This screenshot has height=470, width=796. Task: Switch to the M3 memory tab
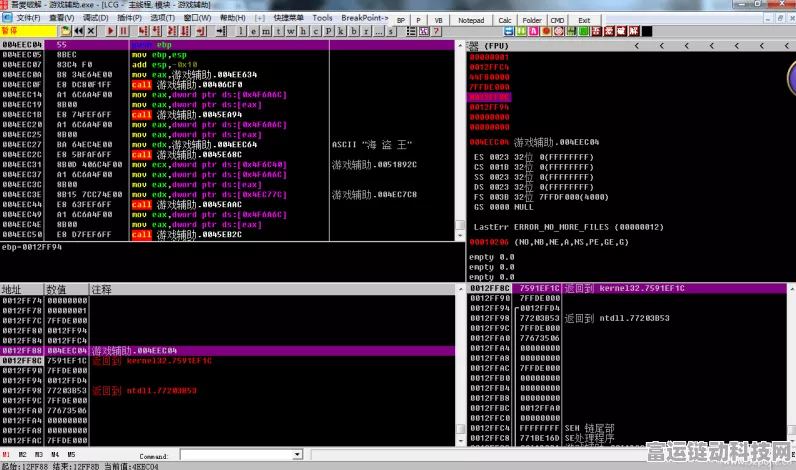pos(39,454)
